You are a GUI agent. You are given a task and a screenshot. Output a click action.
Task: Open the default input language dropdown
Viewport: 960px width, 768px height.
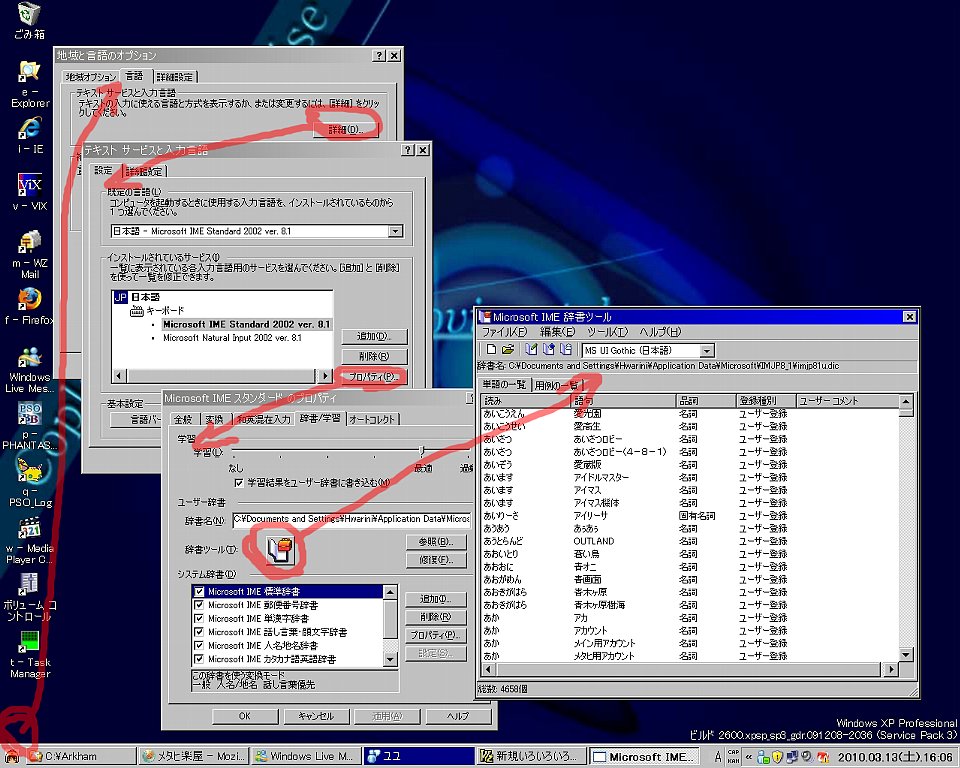(396, 232)
